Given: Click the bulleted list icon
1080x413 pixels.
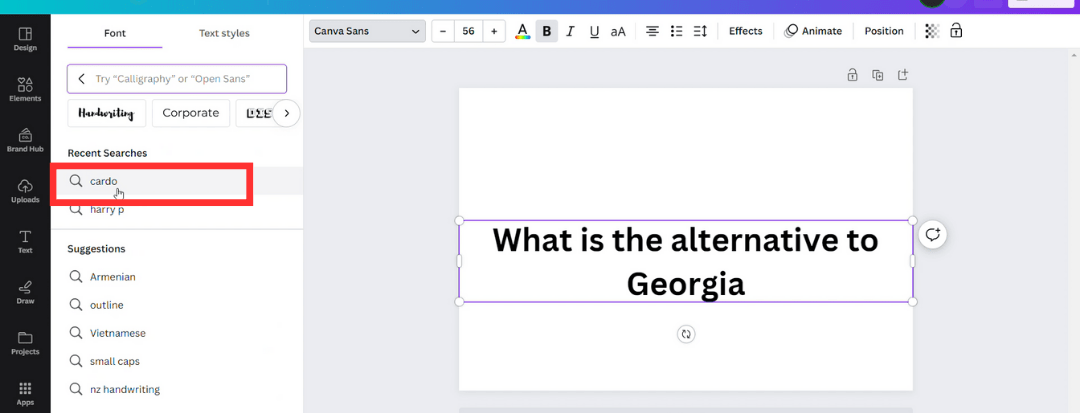Looking at the screenshot, I should point(676,31).
